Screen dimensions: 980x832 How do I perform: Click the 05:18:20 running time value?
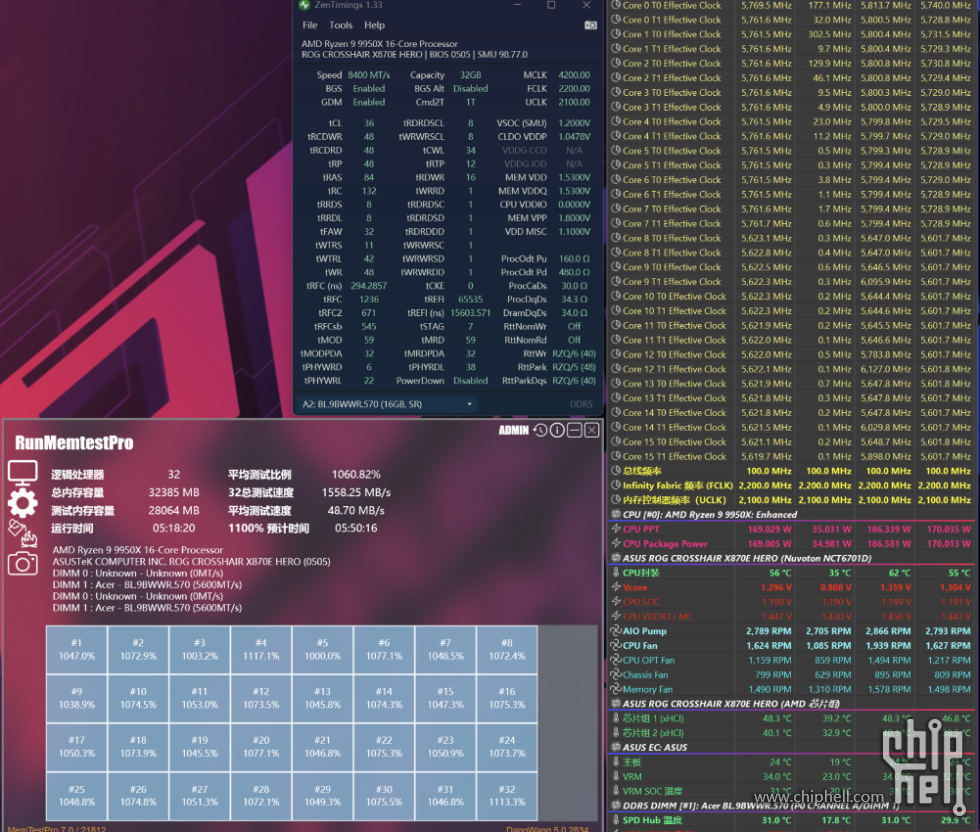point(174,528)
